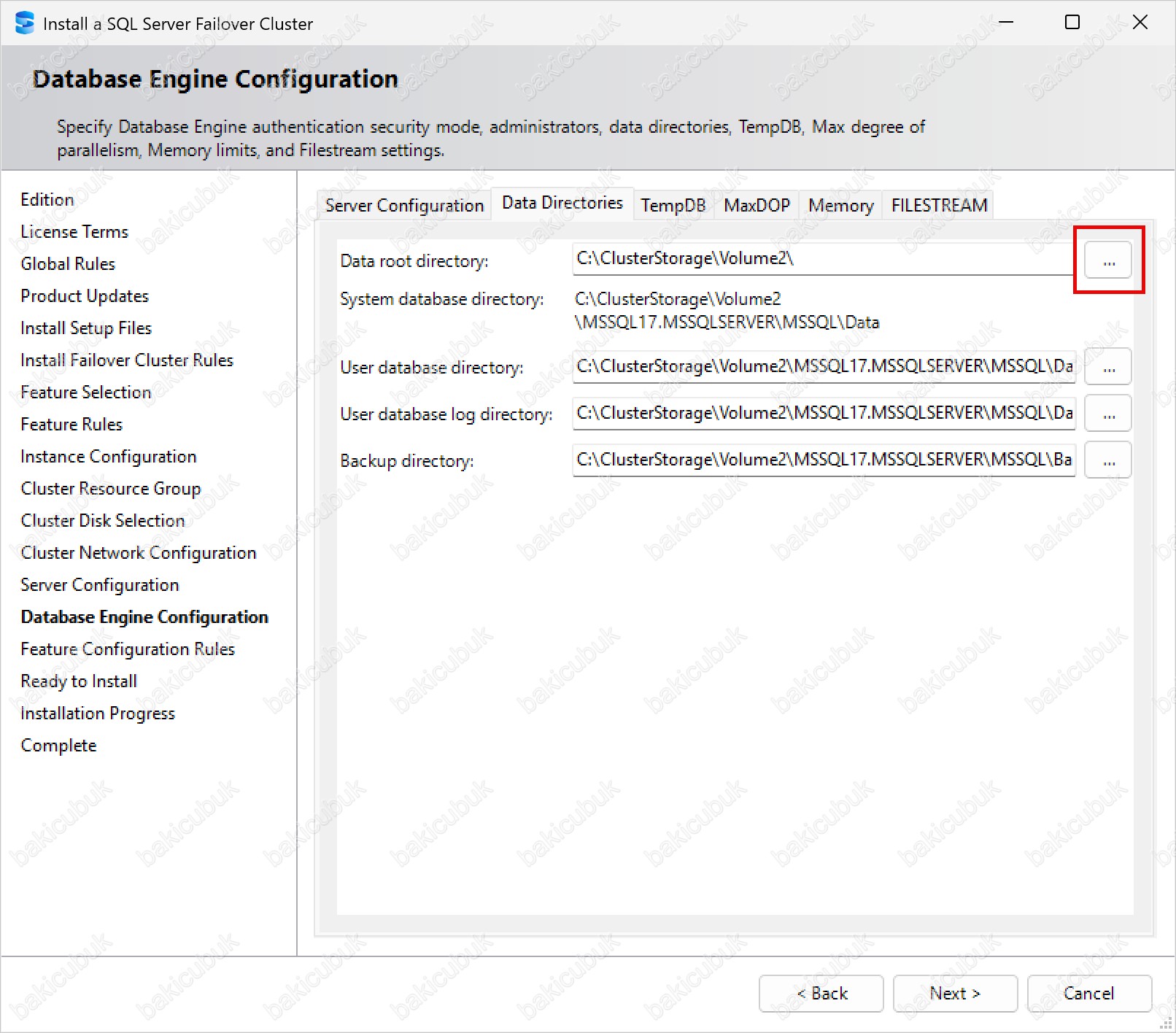This screenshot has width=1176, height=1033.
Task: Open the TempDB tab
Action: tap(673, 206)
